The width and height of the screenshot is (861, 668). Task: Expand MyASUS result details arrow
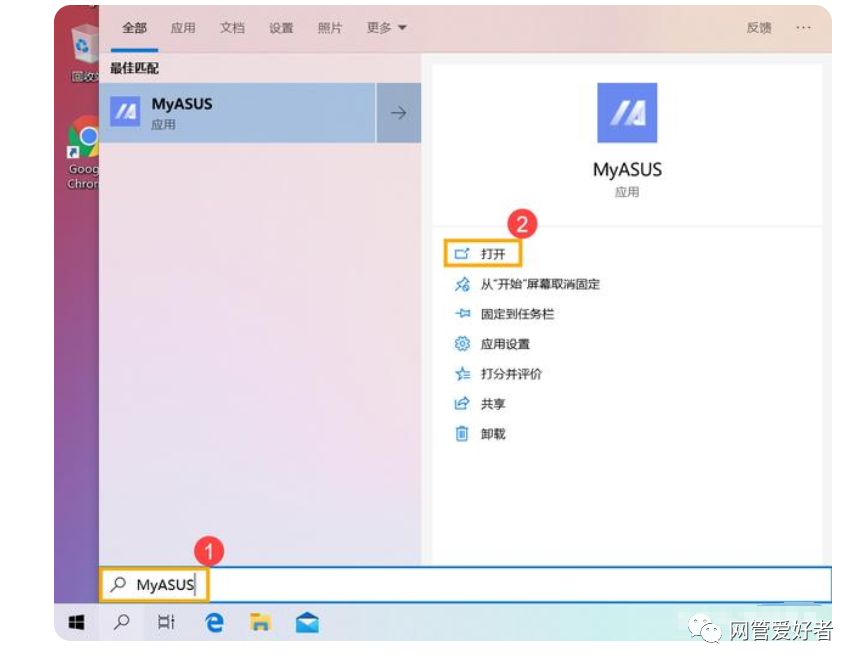pos(399,113)
